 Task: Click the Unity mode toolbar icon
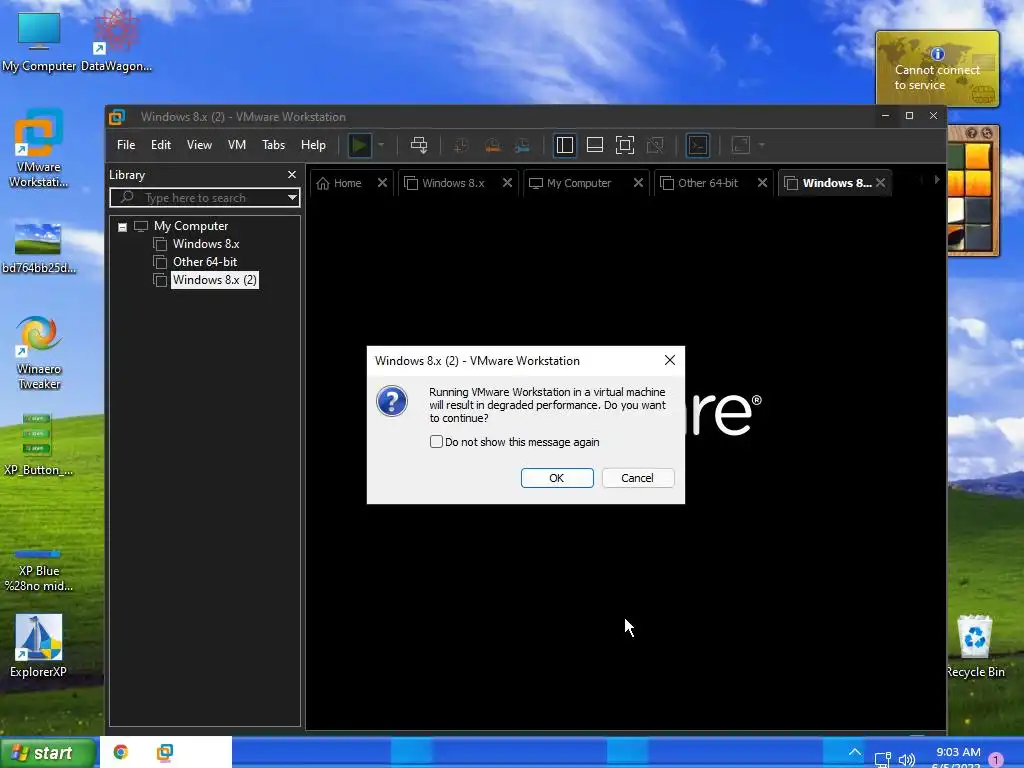coord(655,145)
